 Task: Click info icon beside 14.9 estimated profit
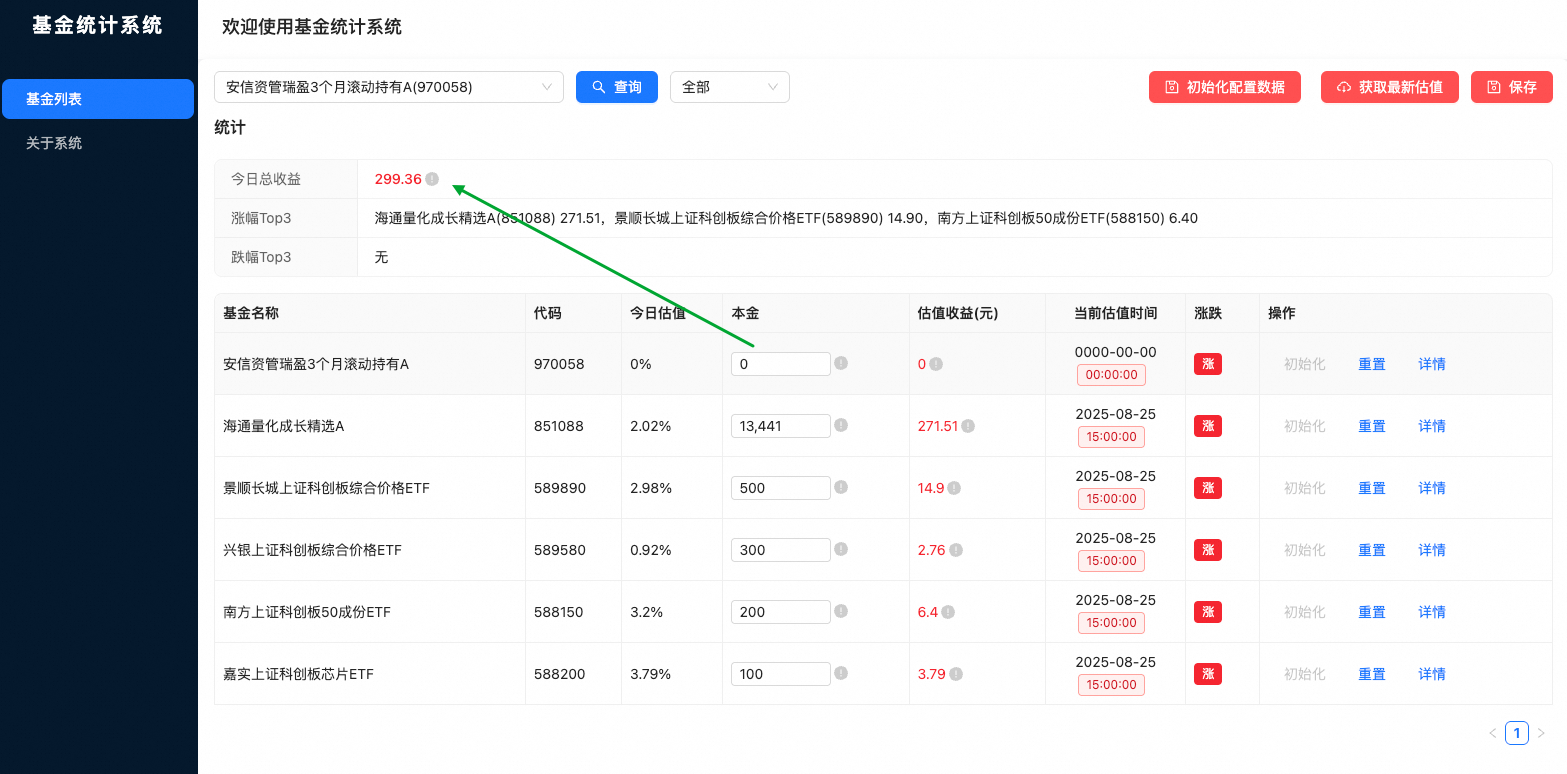click(x=954, y=488)
